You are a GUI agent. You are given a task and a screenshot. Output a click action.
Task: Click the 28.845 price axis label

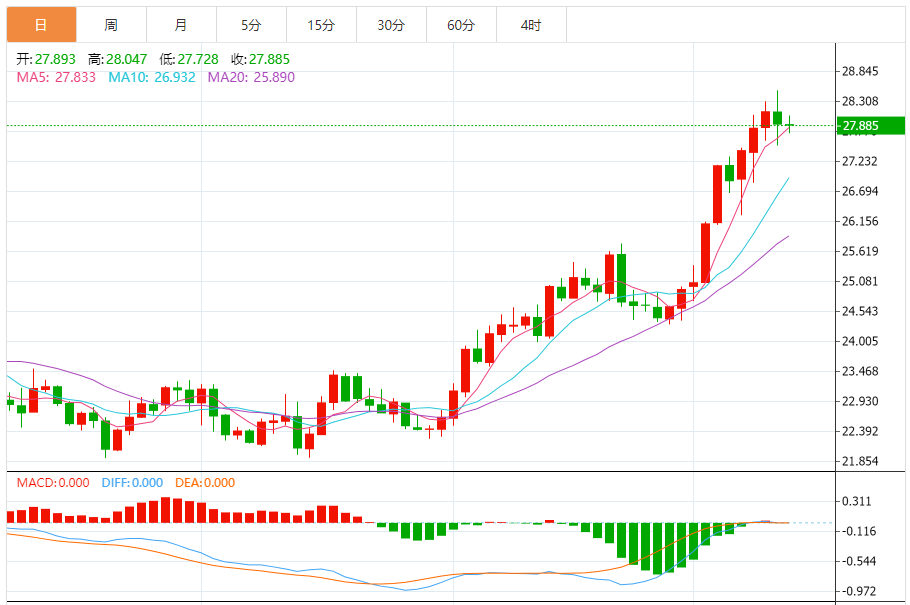(860, 71)
